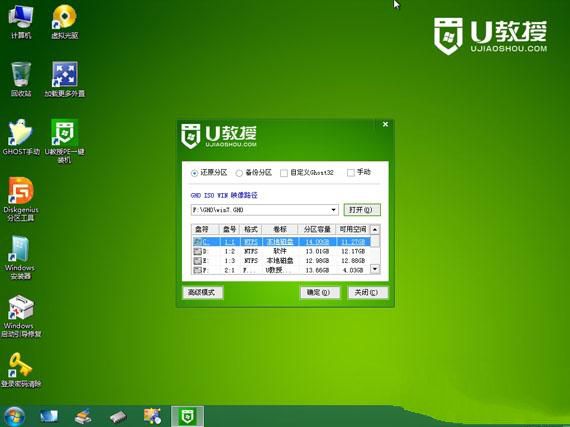
Task: Click the 12.17GB free space cell
Action: tap(353, 251)
